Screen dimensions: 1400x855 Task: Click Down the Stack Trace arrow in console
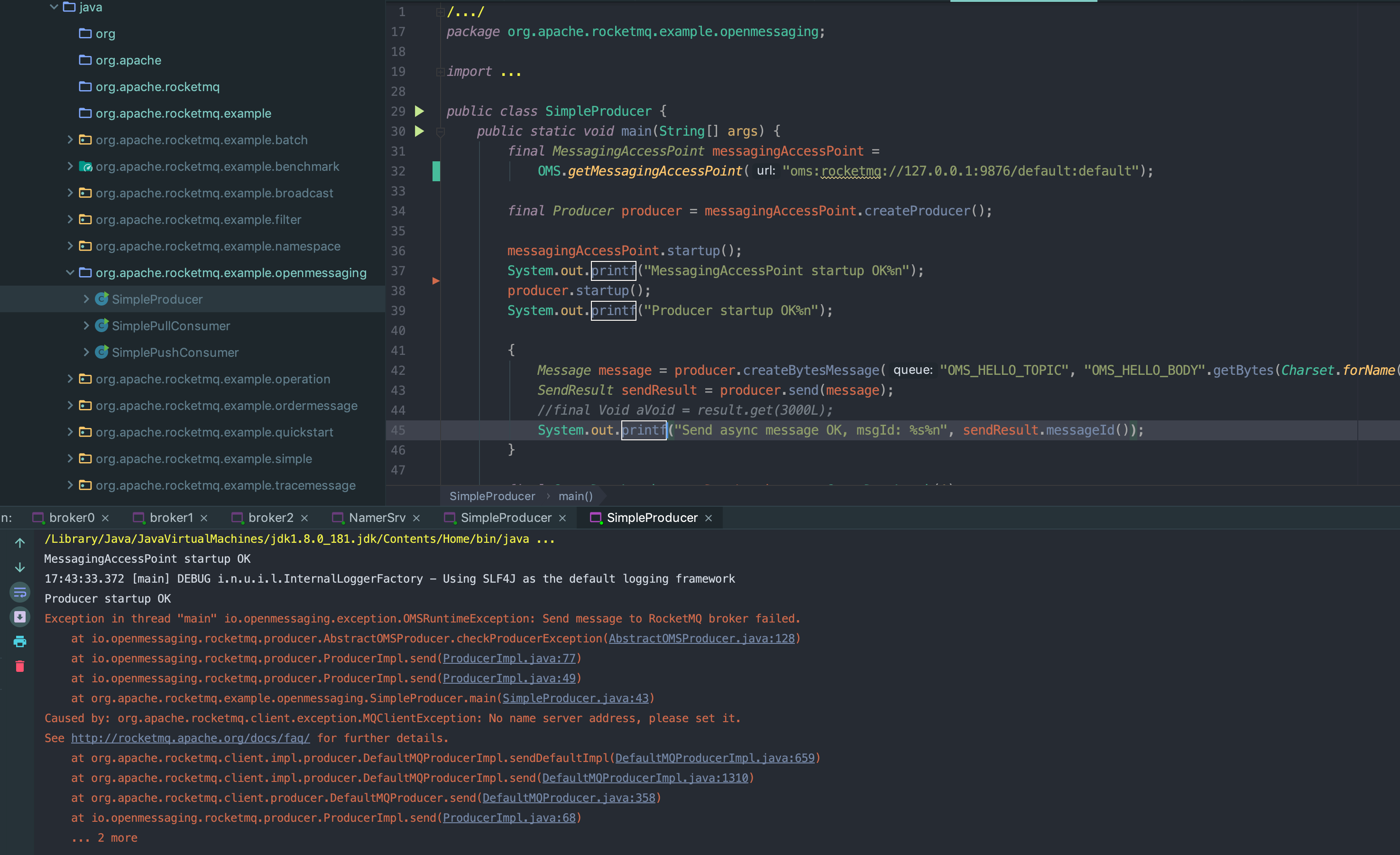[x=20, y=567]
